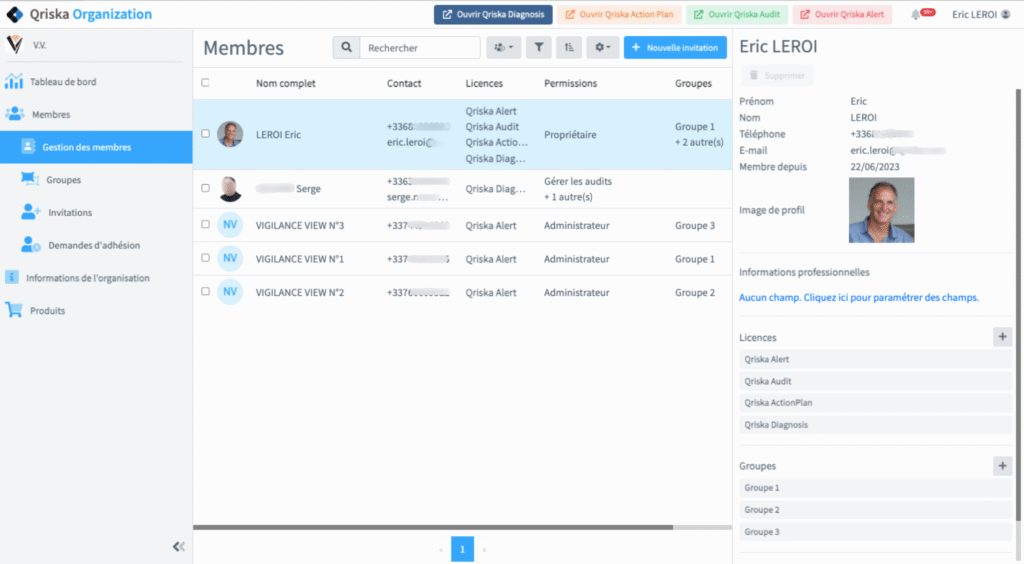The width and height of the screenshot is (1024, 564).
Task: Tick the checkbox for VIGILANCE VIEW N°2
Action: click(x=205, y=291)
